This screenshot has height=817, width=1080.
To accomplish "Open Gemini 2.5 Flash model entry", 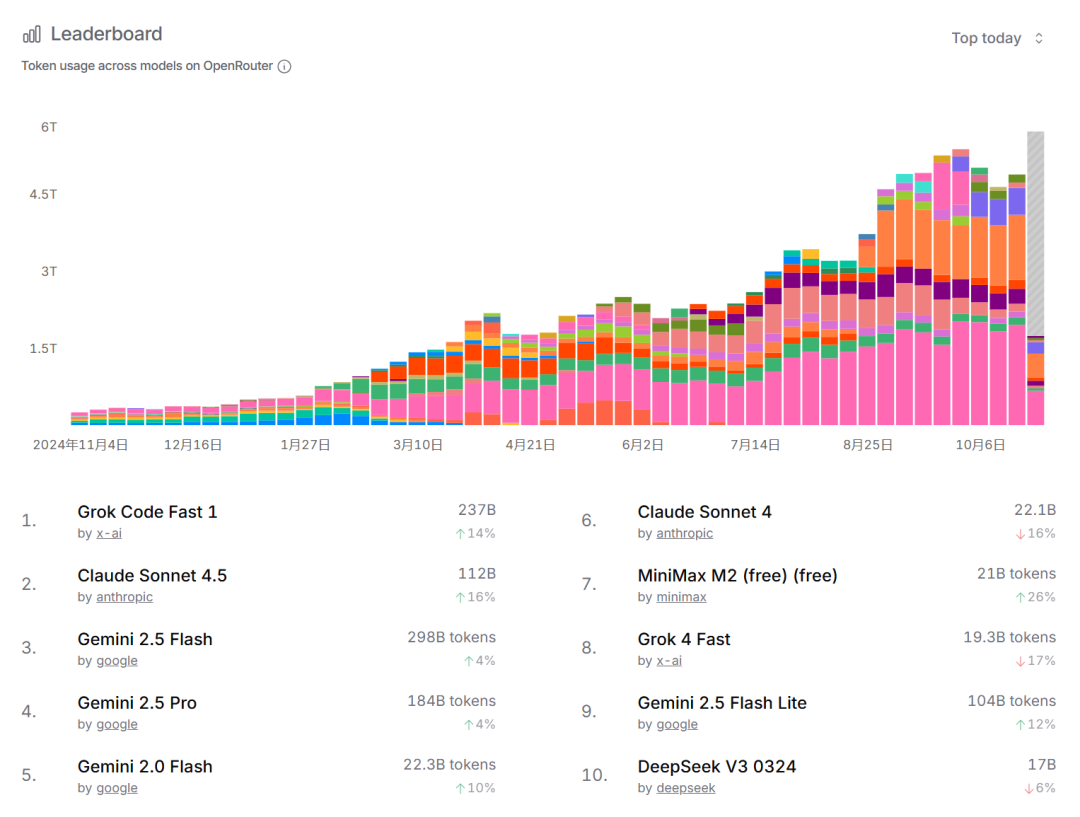I will coord(145,640).
